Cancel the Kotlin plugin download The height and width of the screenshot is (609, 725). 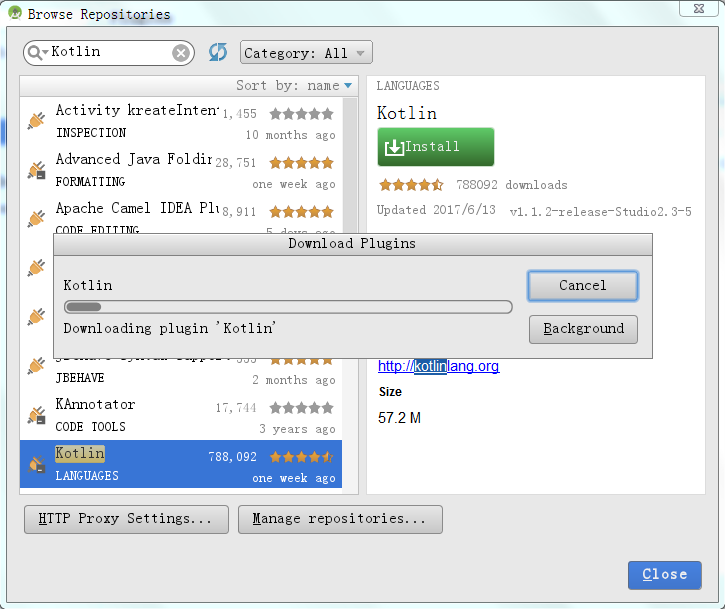[x=583, y=286]
